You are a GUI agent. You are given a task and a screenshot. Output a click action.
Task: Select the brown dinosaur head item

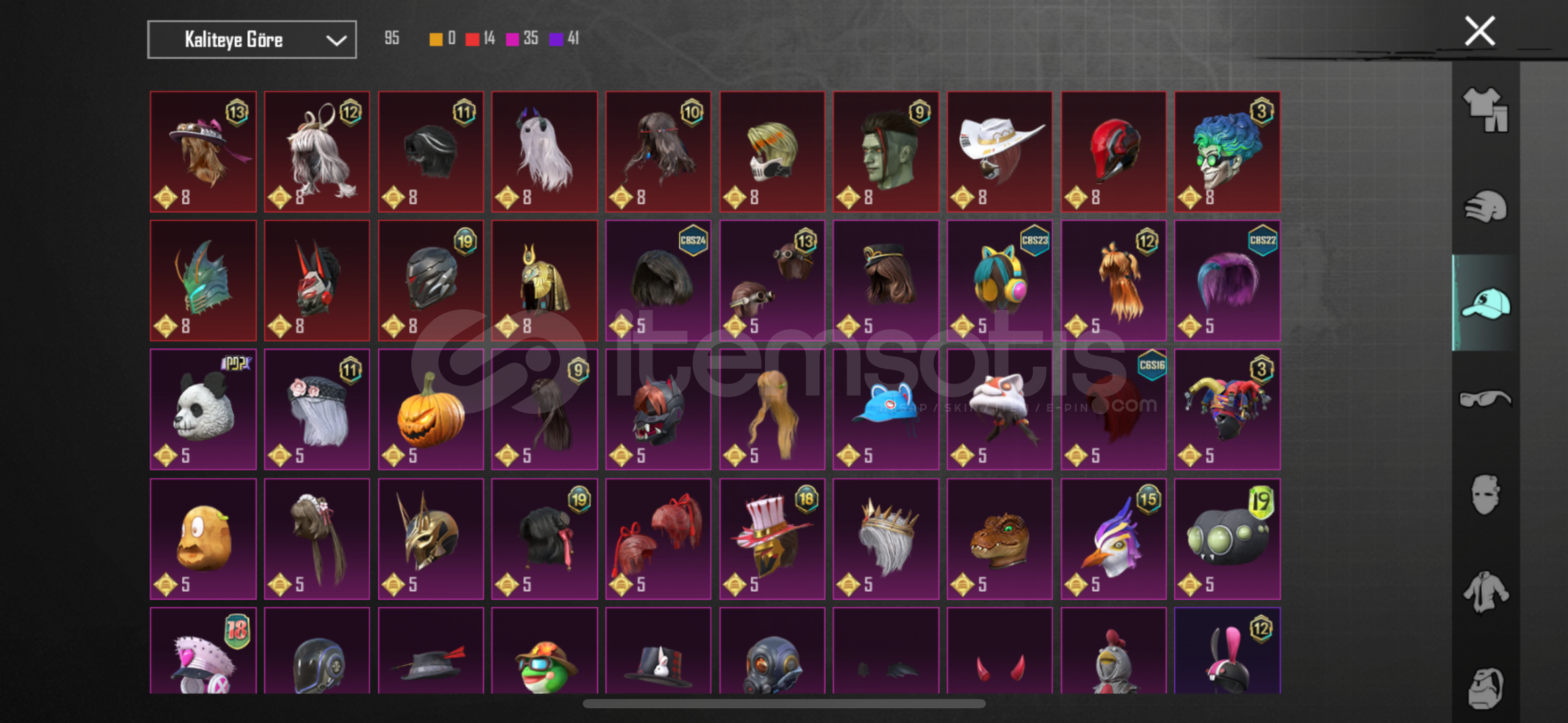point(999,538)
